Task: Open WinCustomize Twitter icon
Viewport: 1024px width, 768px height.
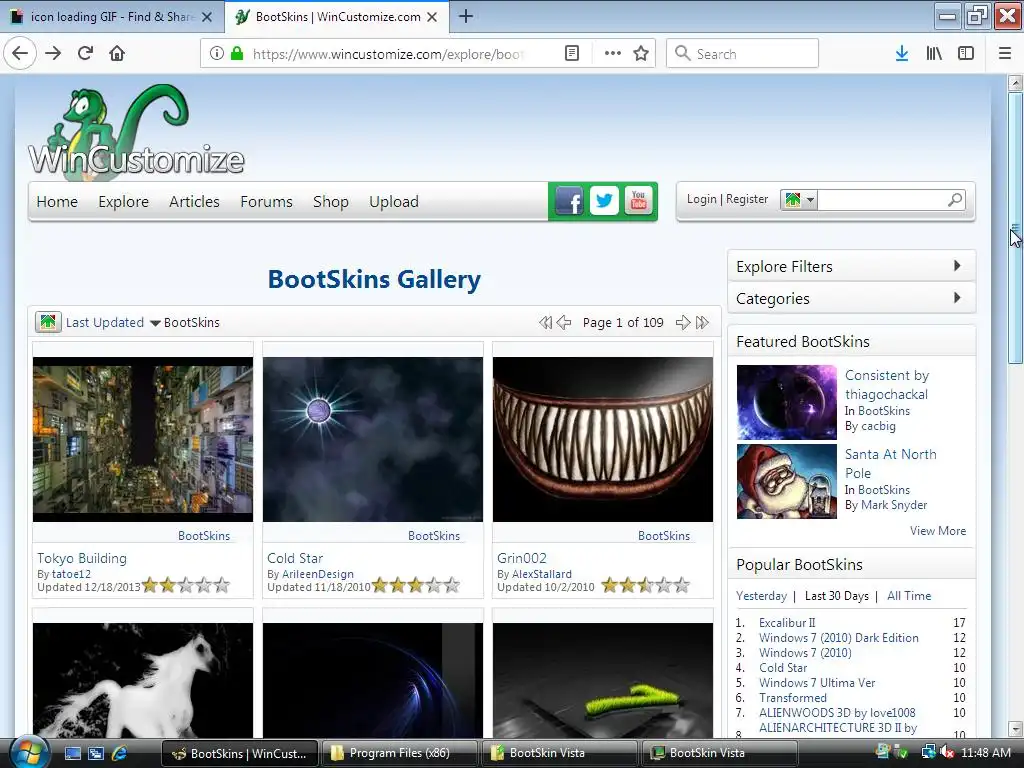Action: pos(604,200)
